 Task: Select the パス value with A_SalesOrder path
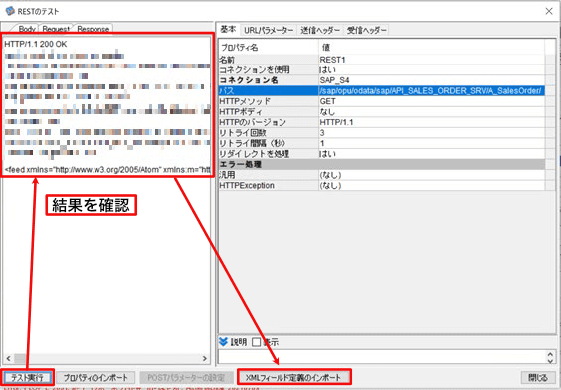click(431, 91)
